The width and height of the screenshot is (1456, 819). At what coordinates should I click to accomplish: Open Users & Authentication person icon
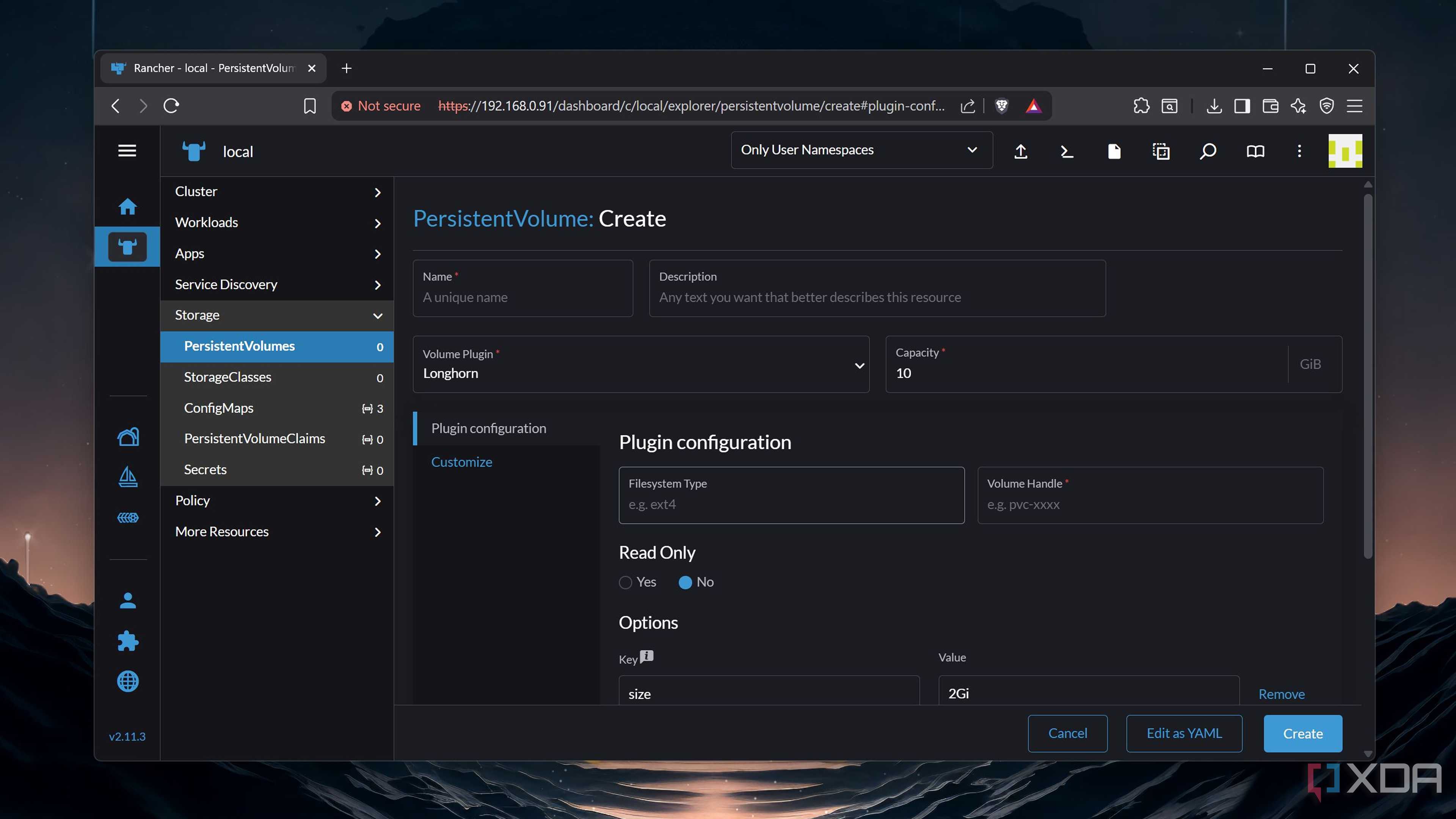pyautogui.click(x=128, y=601)
